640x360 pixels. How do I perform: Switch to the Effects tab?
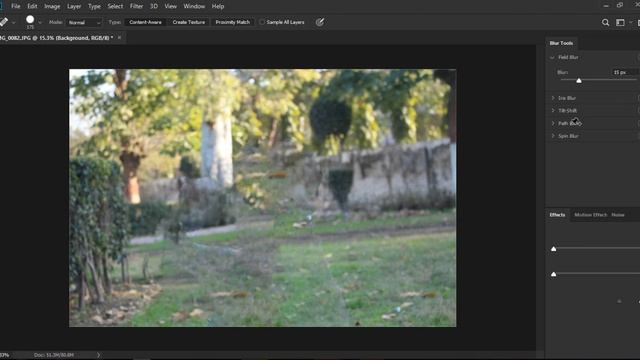tap(557, 215)
